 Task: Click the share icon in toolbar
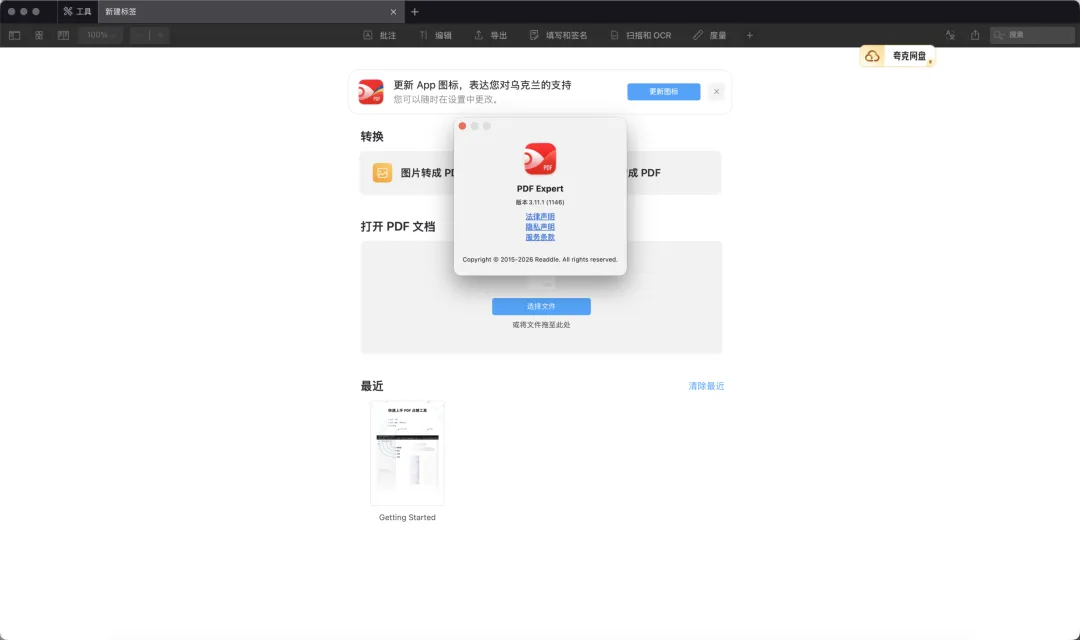click(x=975, y=35)
